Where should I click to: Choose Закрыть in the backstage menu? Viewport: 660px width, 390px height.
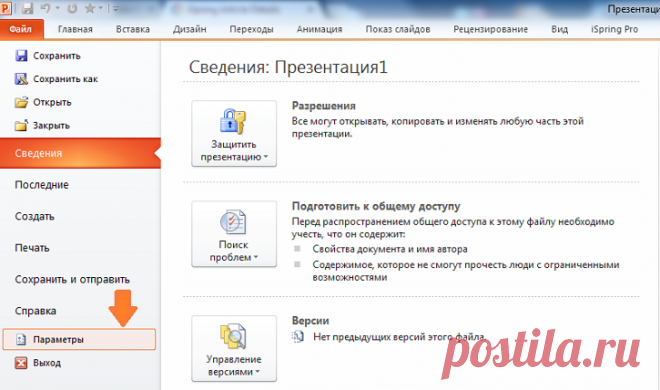tap(51, 126)
